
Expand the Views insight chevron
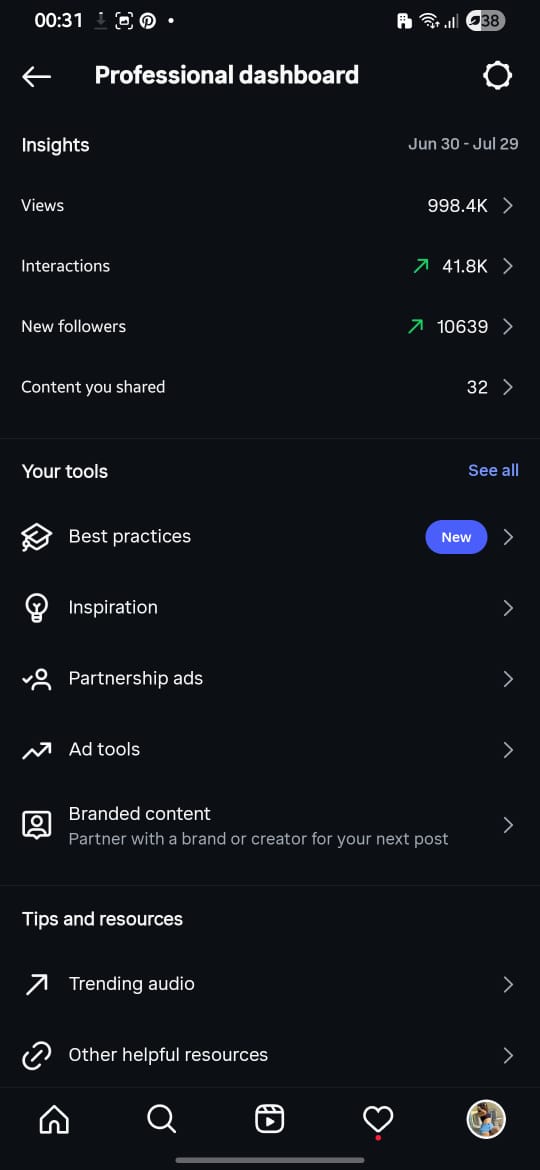click(508, 205)
